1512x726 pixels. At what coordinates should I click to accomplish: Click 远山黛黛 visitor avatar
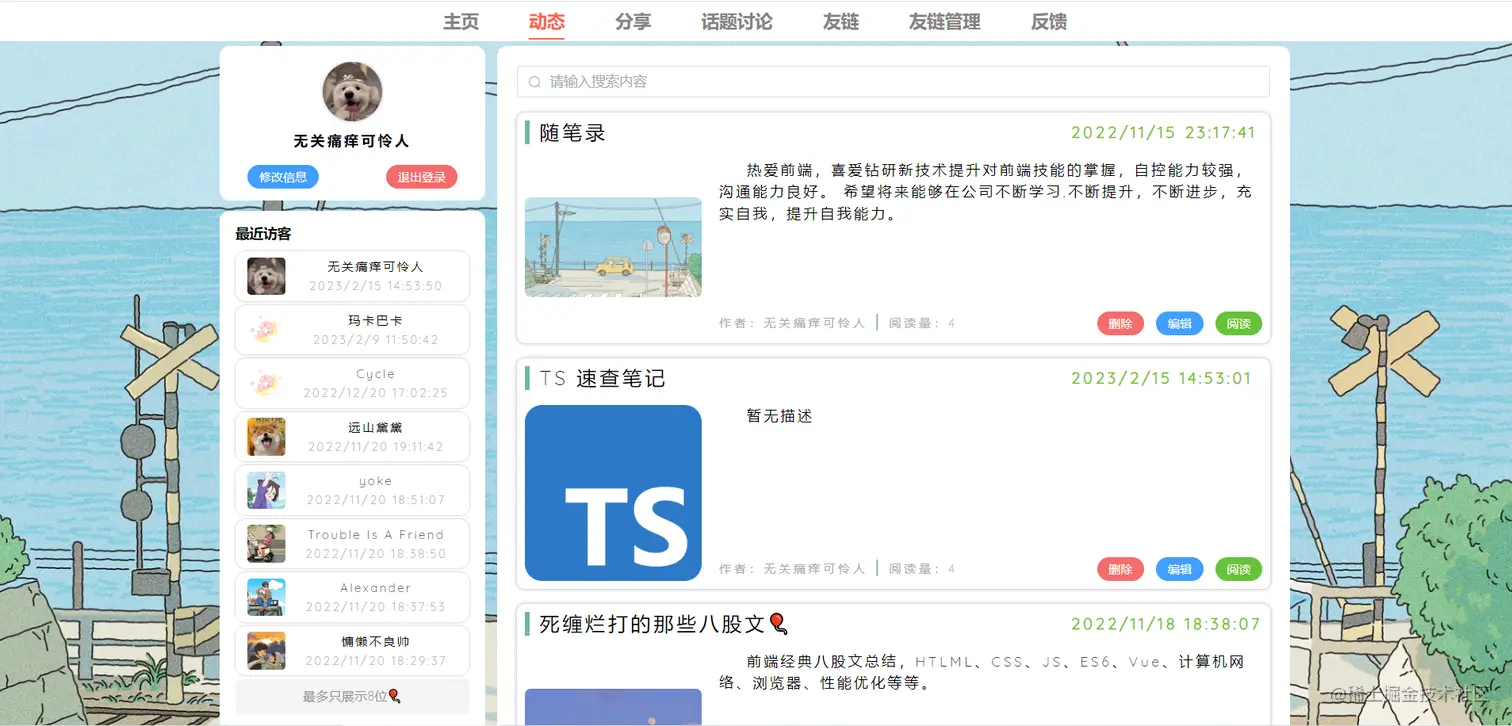click(x=266, y=436)
